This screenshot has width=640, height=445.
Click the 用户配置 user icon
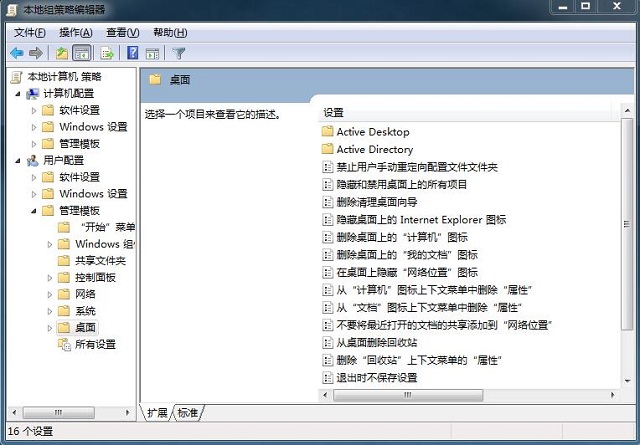32,160
